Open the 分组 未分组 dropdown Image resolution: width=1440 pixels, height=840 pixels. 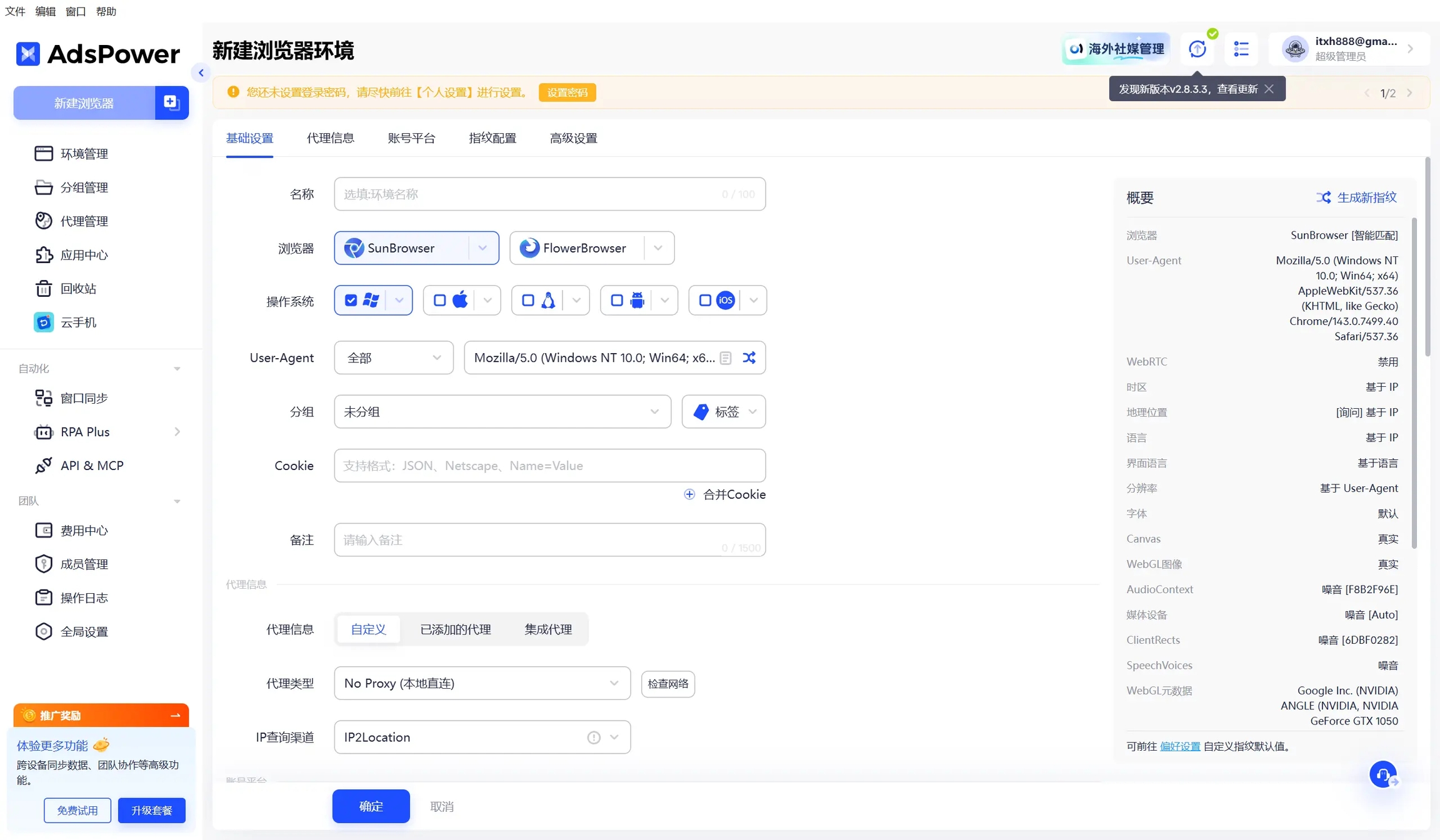[502, 411]
